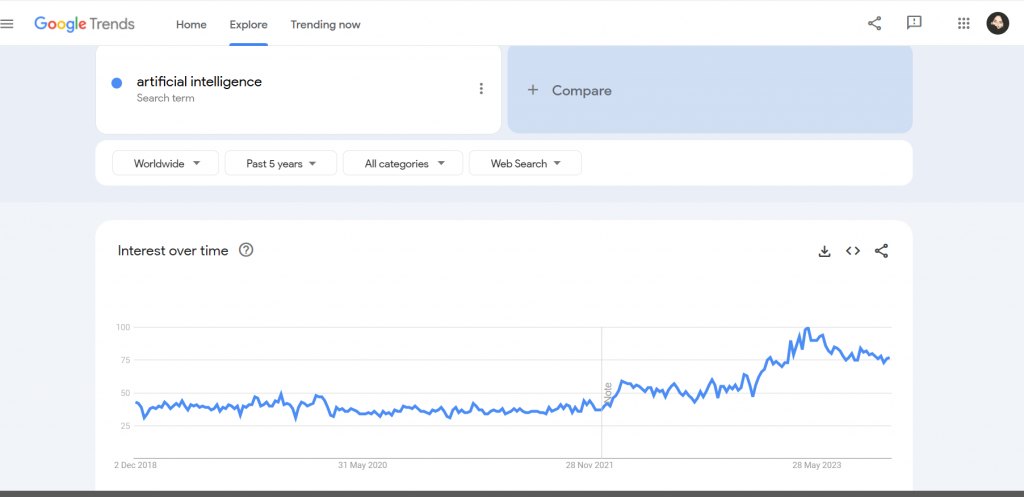Share the Interest over time chart
The height and width of the screenshot is (497, 1024).
click(x=881, y=251)
